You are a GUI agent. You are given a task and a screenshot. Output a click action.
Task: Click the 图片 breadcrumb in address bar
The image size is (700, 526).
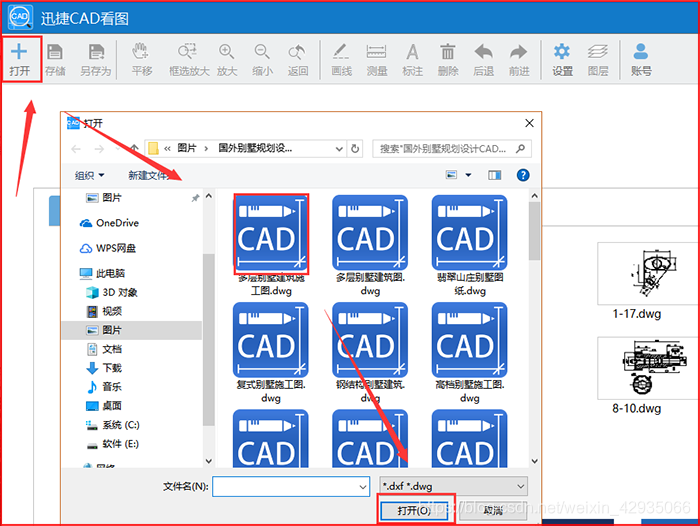[x=187, y=148]
